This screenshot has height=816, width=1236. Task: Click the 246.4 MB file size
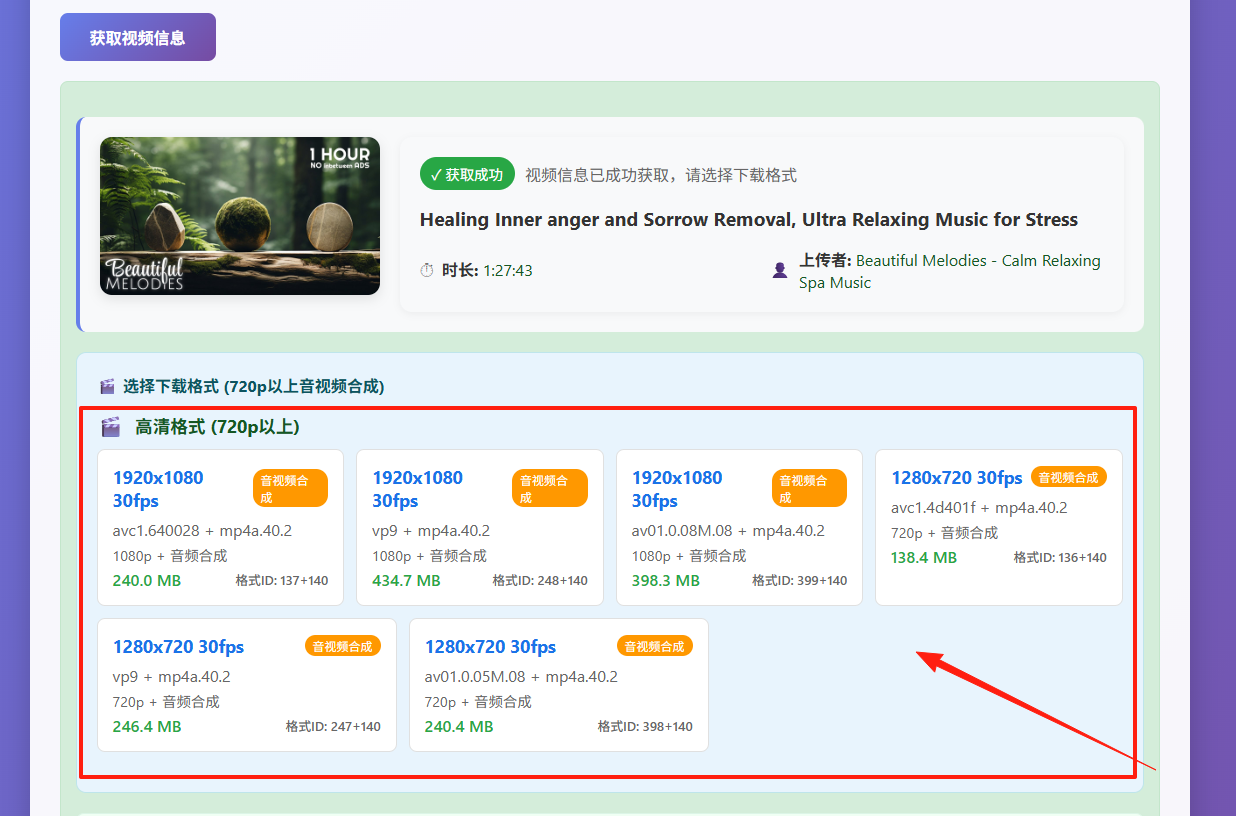click(x=147, y=726)
